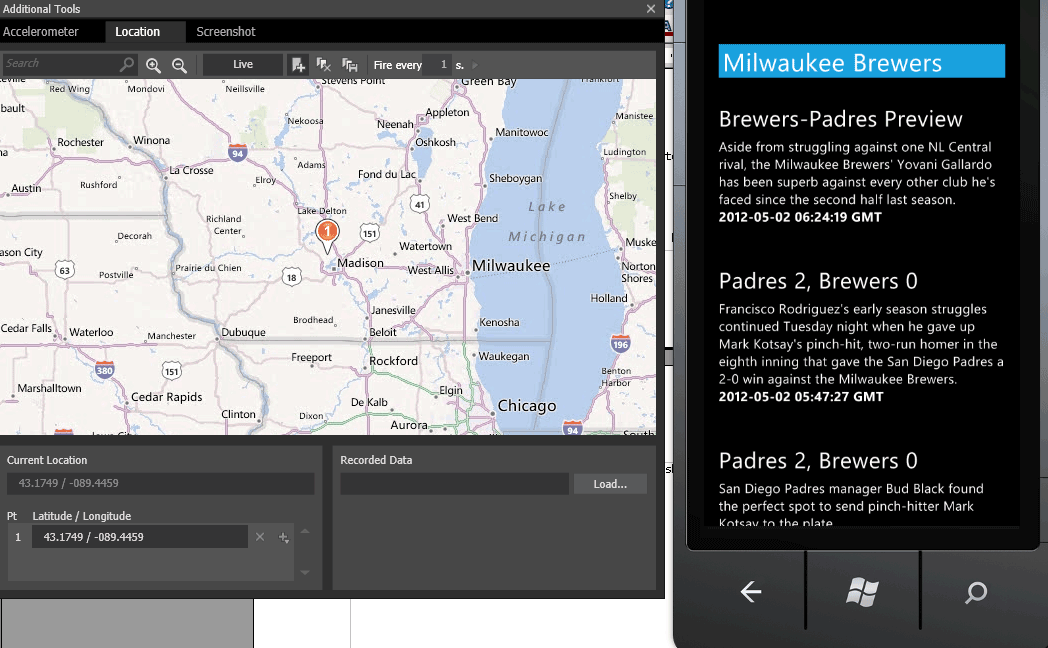Click Chicago label on the map
Viewport: 1048px width, 648px height.
coord(527,406)
